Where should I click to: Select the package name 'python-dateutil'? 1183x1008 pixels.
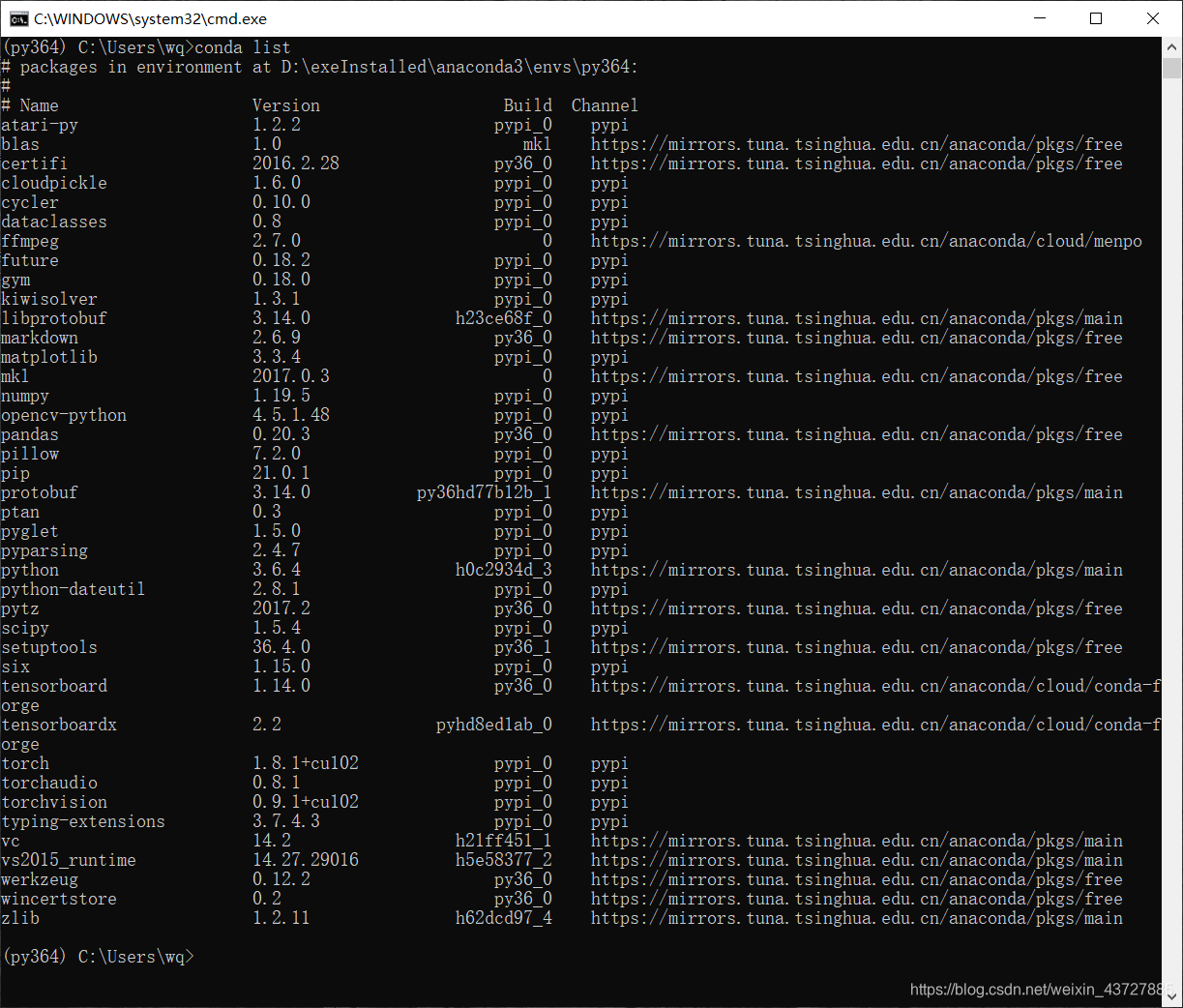point(74,589)
